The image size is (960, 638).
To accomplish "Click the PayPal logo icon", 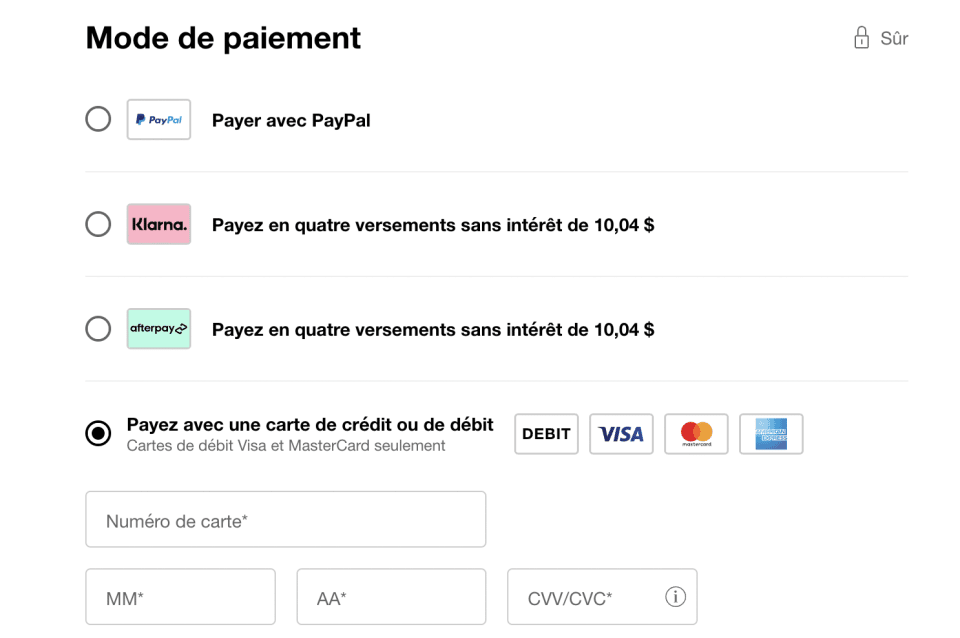I will (x=159, y=120).
